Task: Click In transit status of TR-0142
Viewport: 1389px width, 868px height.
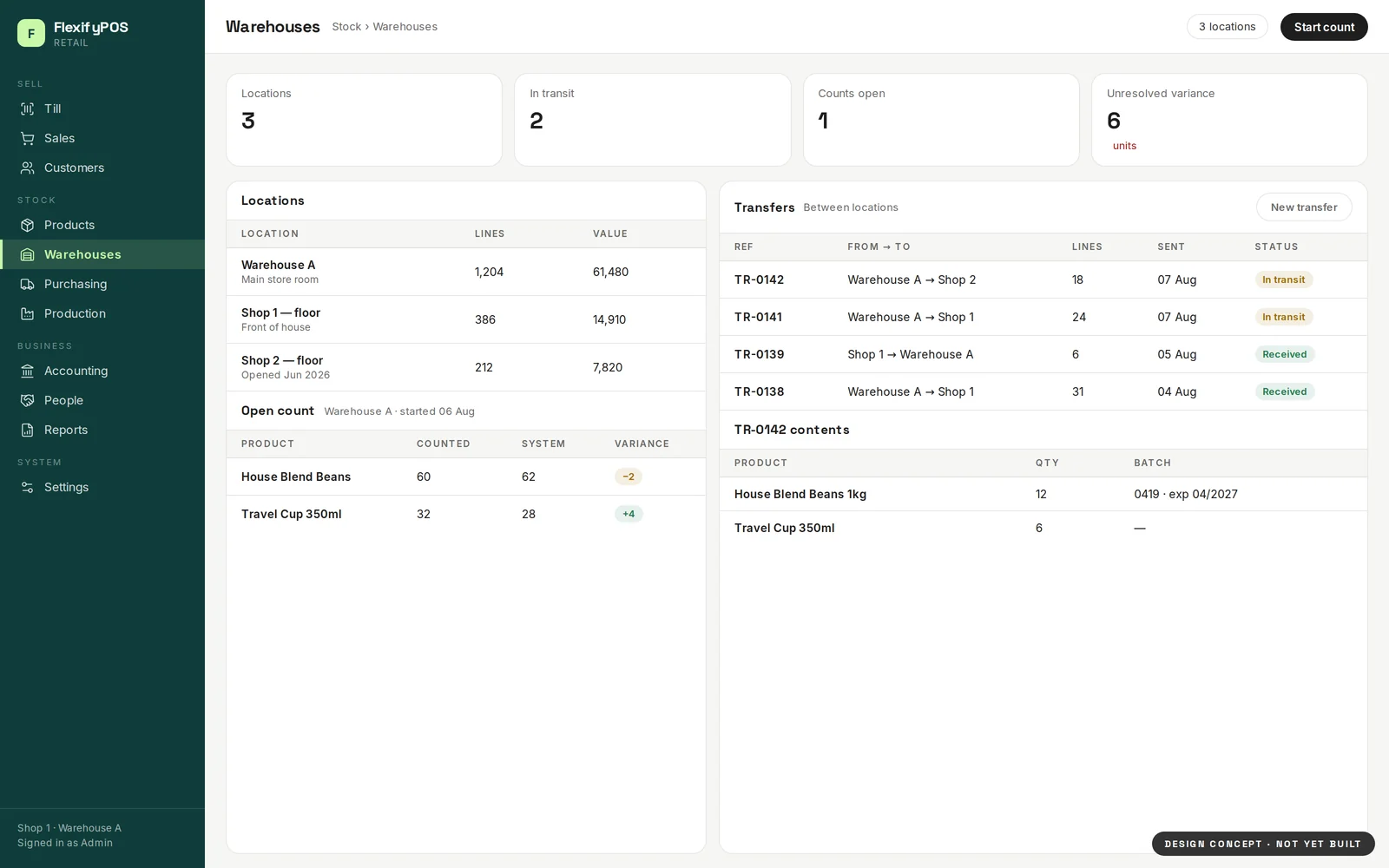Action: (x=1283, y=279)
